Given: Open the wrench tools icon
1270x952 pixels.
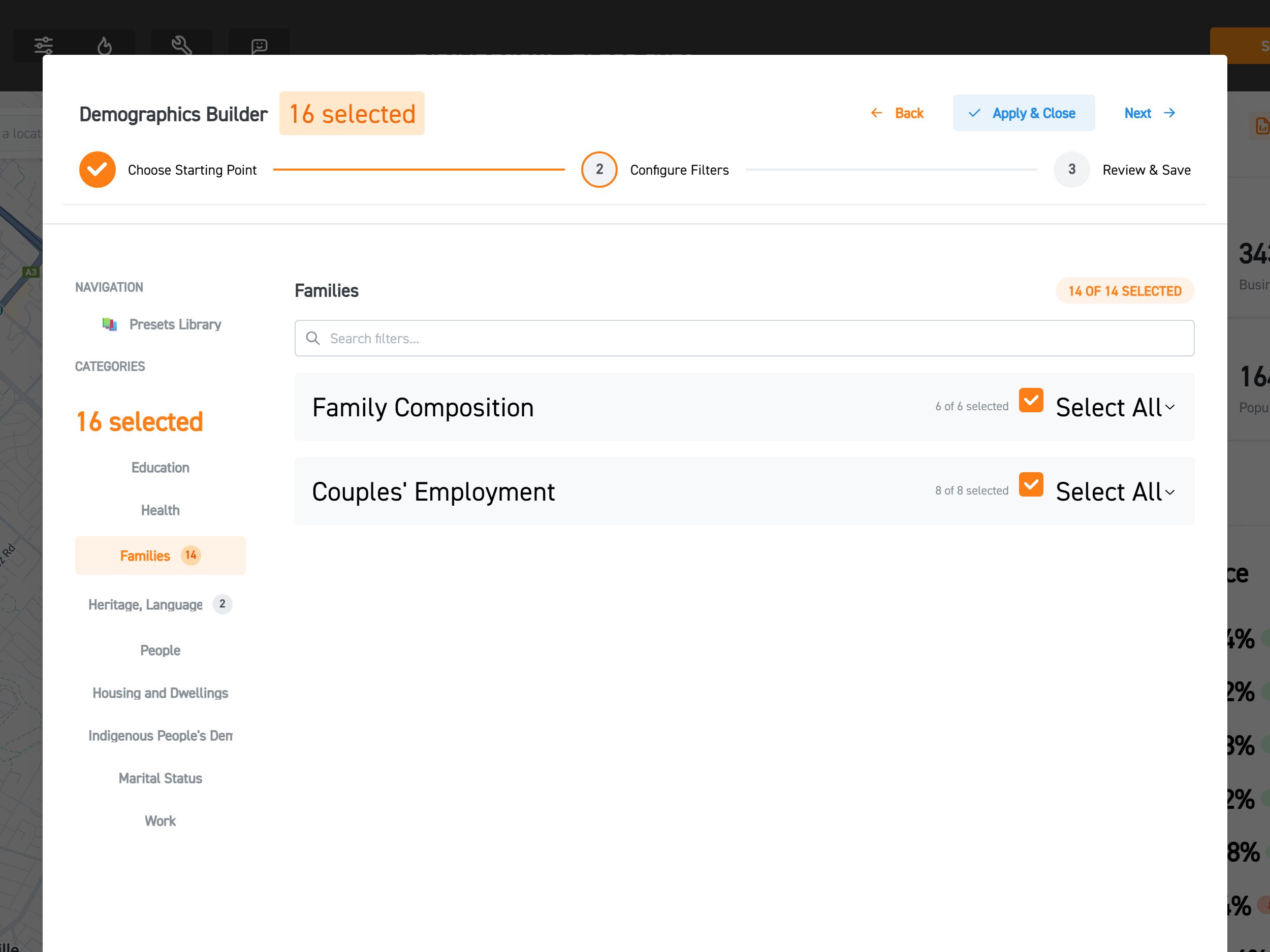Looking at the screenshot, I should (x=181, y=45).
